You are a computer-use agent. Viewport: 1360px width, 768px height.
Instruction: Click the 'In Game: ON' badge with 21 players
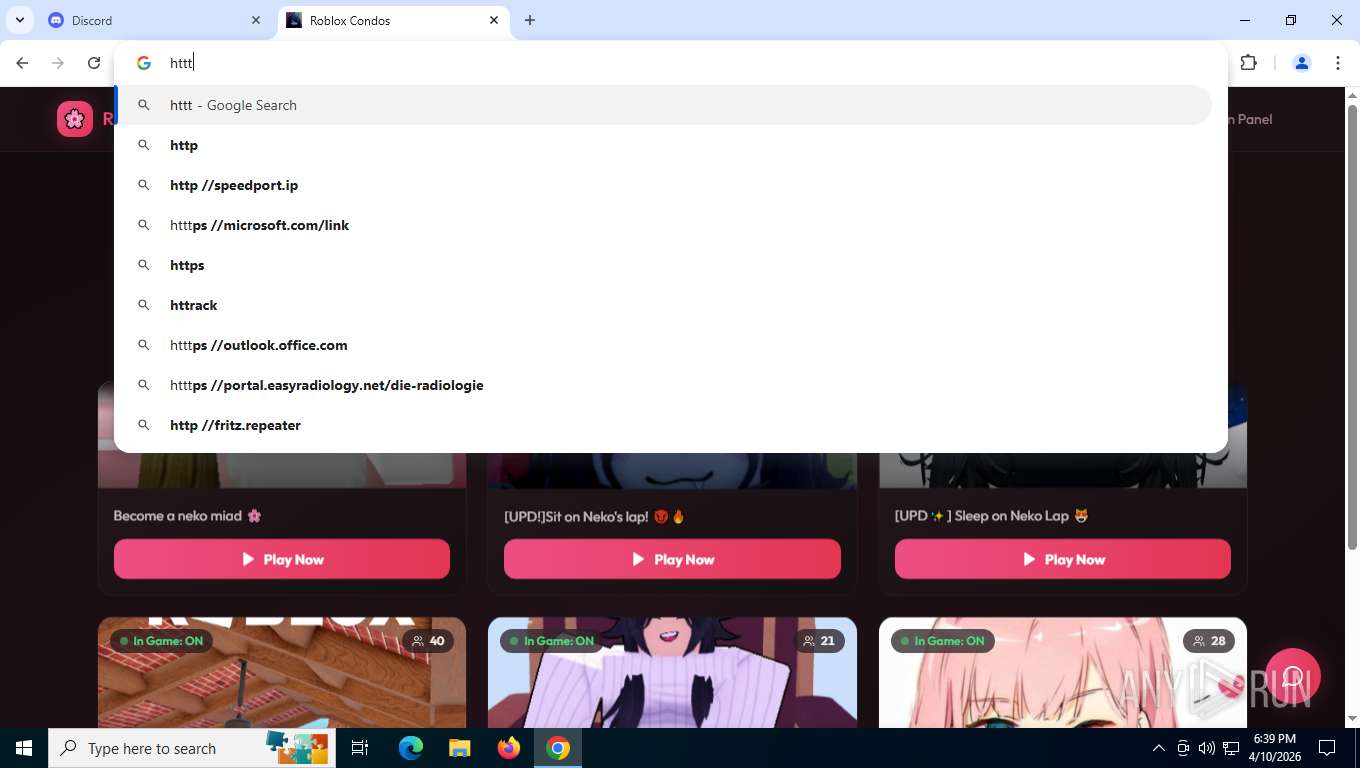pyautogui.click(x=551, y=641)
